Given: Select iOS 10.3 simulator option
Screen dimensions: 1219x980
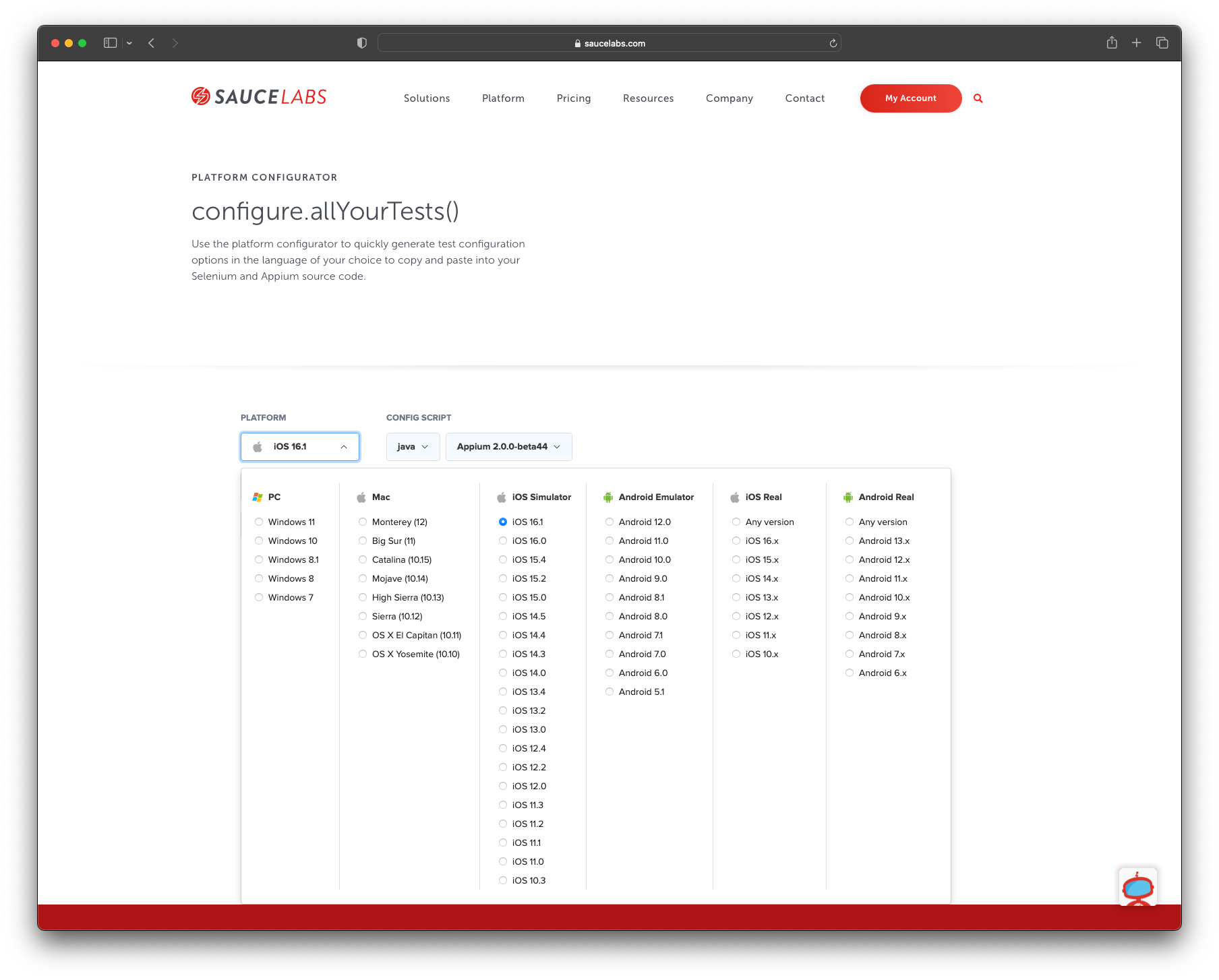Looking at the screenshot, I should point(523,881).
